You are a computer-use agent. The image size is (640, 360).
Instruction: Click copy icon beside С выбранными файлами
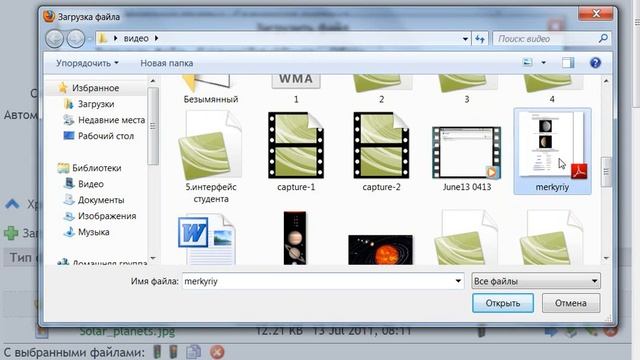[x=193, y=352]
